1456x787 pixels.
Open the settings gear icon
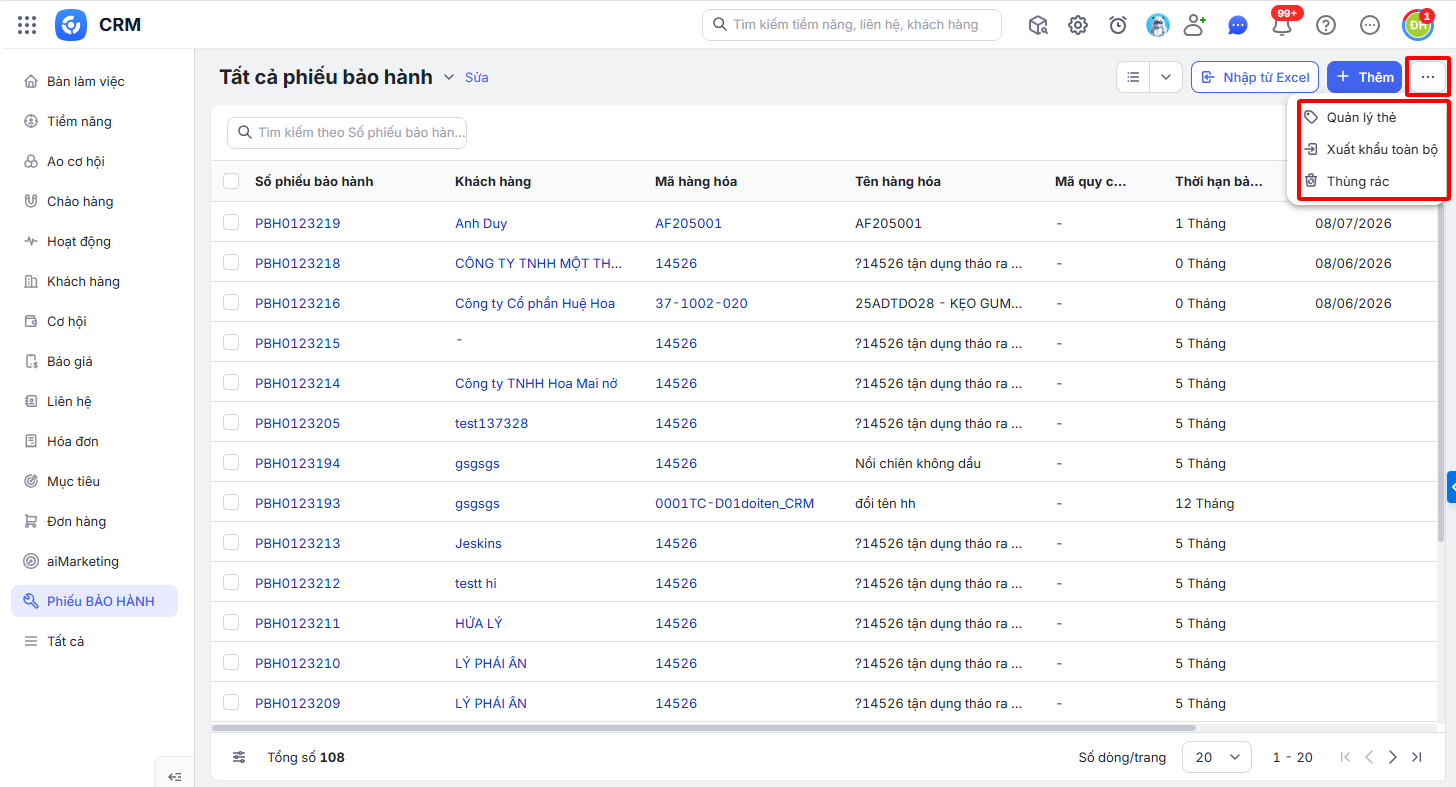1078,25
